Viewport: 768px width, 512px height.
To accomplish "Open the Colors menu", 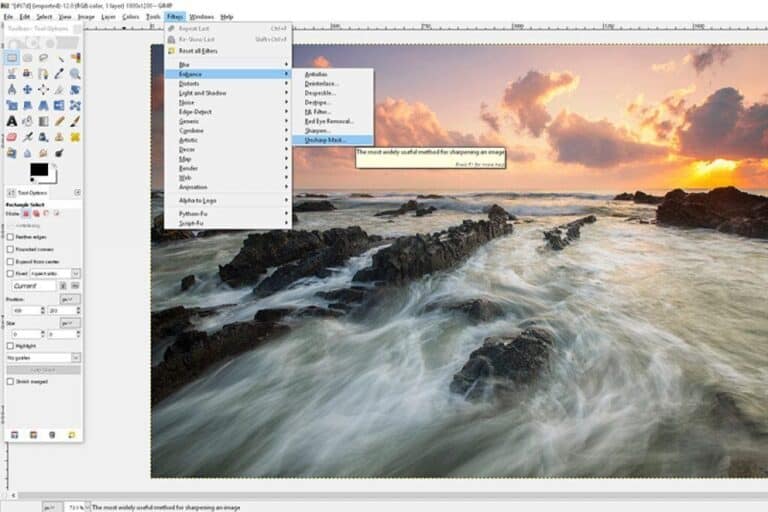I will [131, 17].
